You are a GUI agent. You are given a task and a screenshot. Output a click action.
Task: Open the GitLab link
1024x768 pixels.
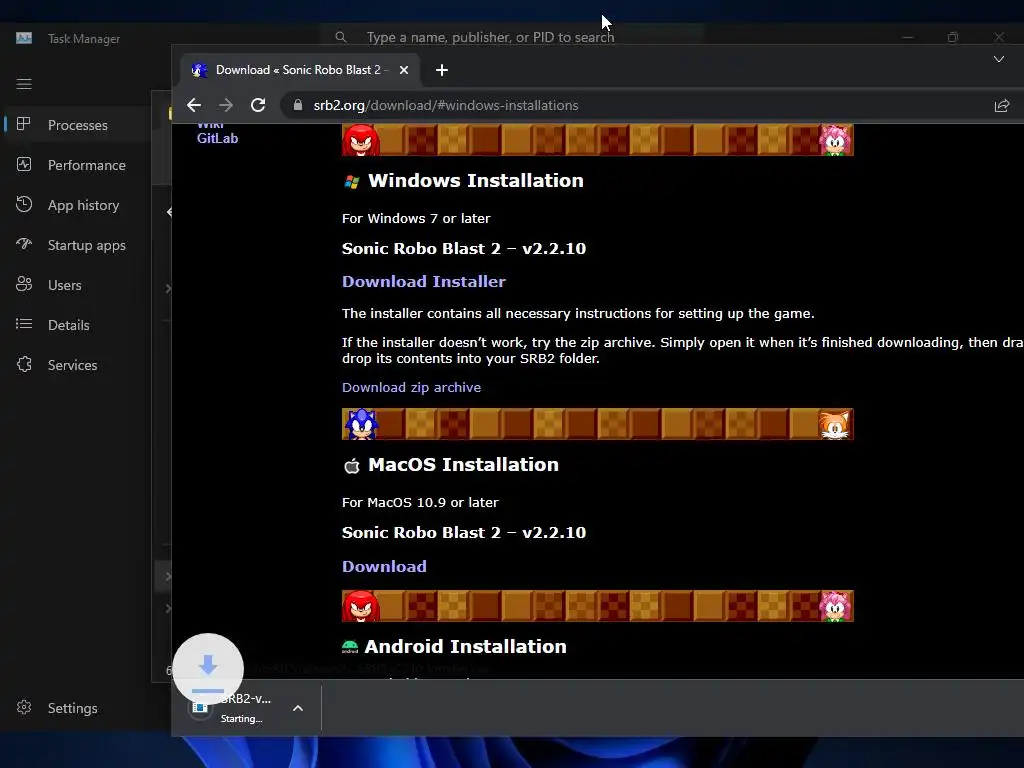click(217, 138)
